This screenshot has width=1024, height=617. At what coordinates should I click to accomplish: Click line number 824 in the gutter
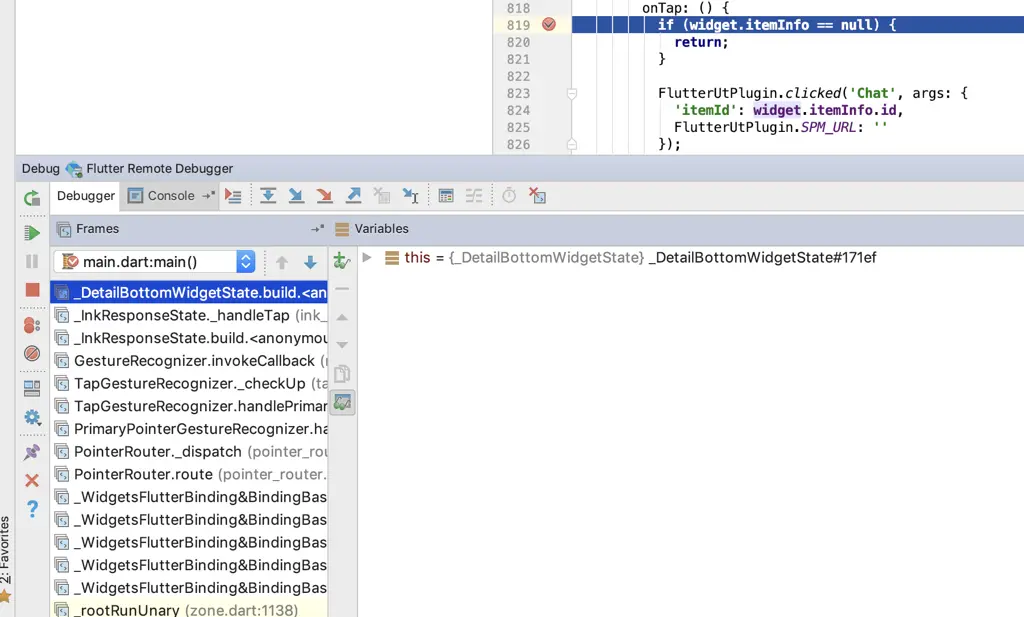point(519,110)
